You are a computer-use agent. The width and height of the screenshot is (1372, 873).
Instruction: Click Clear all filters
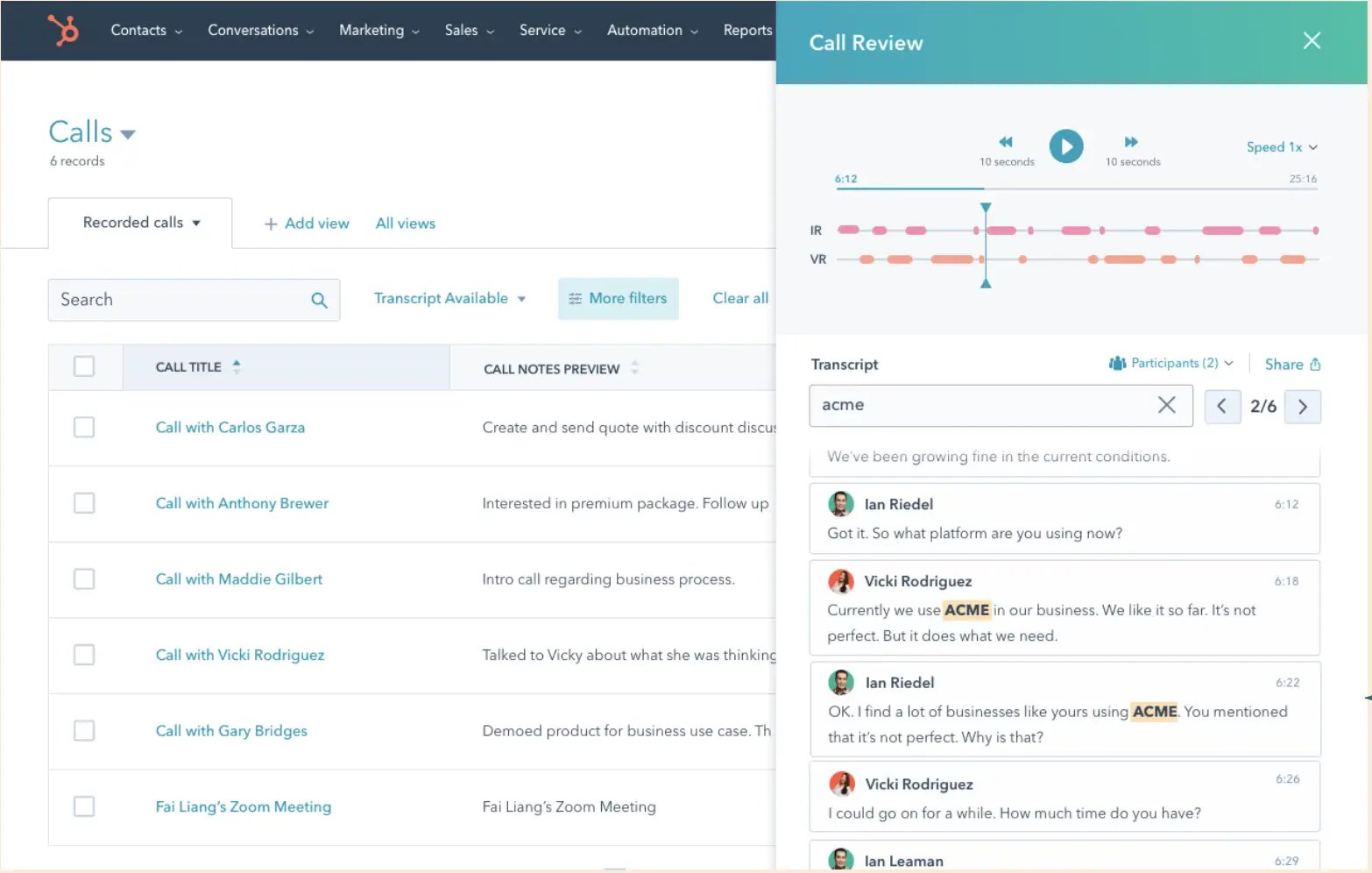pyautogui.click(x=740, y=299)
